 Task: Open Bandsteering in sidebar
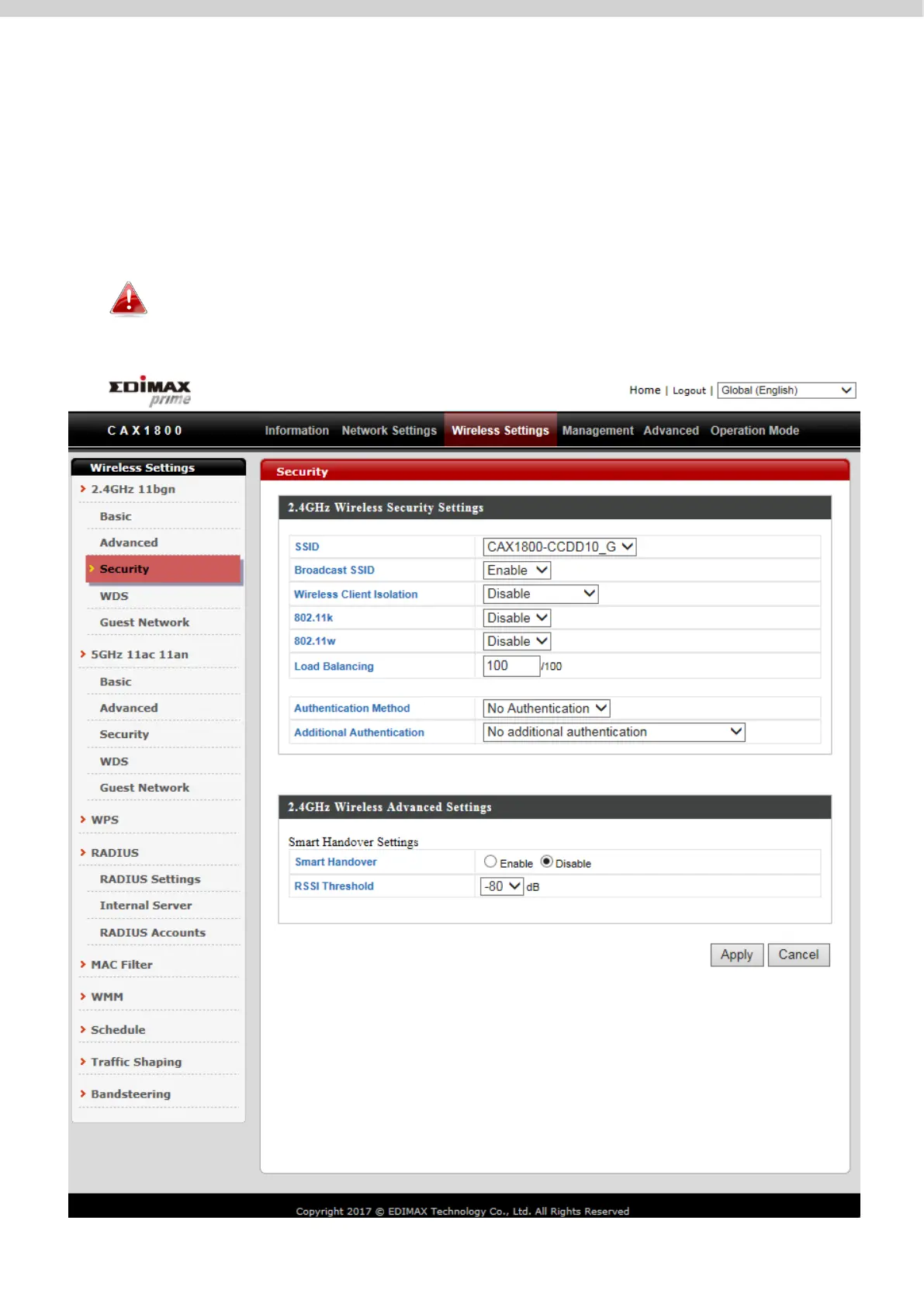[130, 1094]
